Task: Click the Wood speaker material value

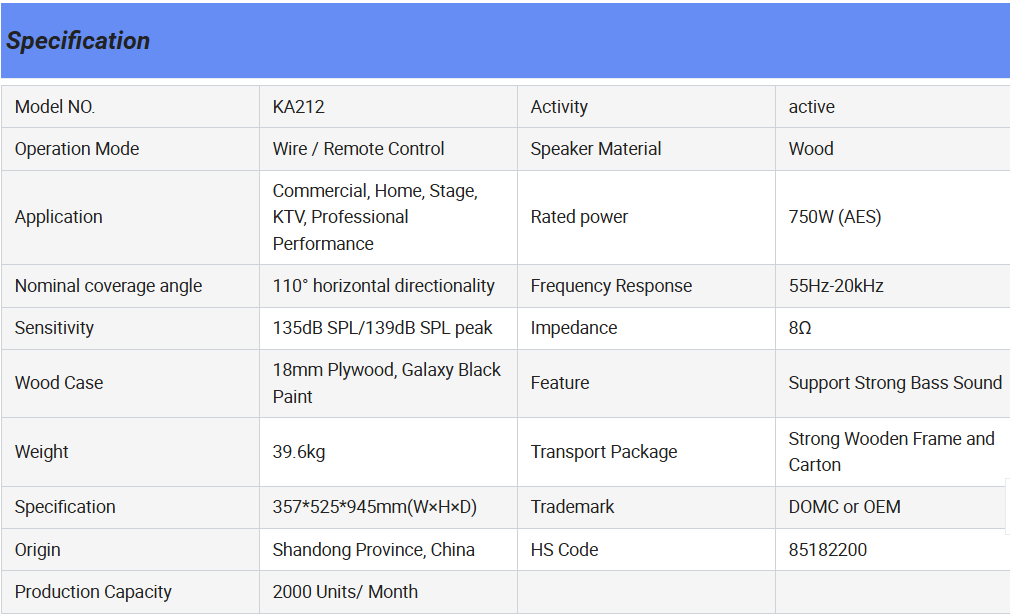Action: click(x=810, y=149)
